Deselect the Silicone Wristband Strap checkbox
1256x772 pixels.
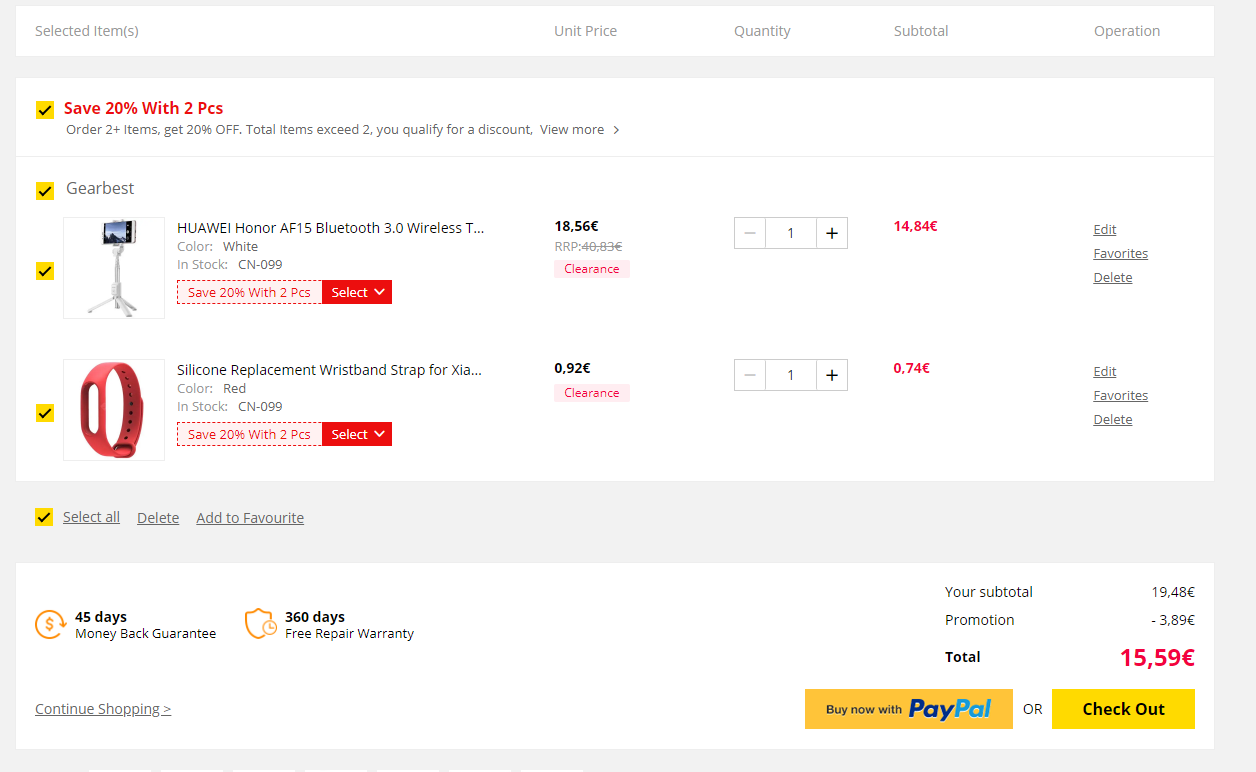(x=45, y=413)
